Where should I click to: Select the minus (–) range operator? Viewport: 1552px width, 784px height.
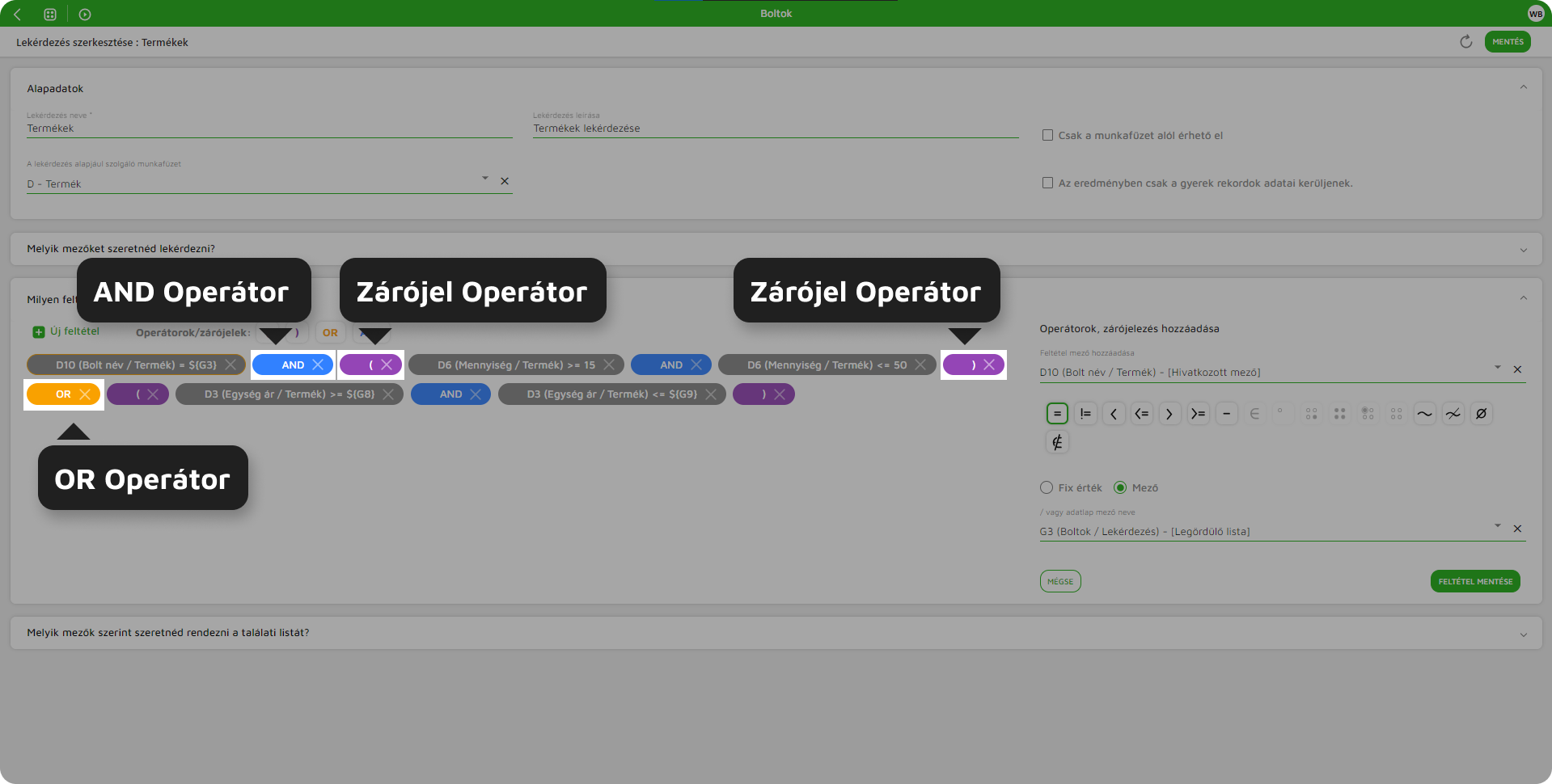[x=1226, y=414]
